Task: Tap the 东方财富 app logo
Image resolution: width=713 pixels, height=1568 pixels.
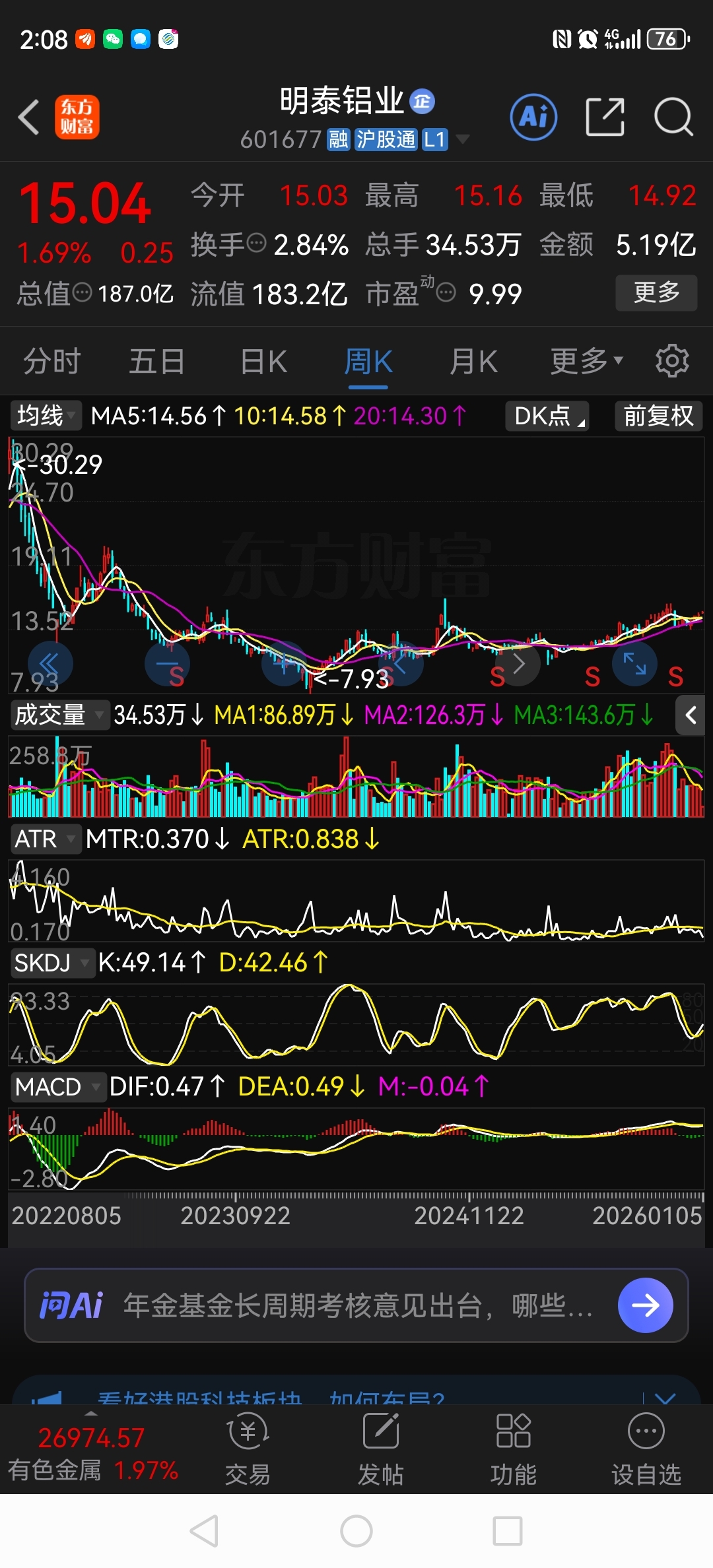Action: pos(77,117)
